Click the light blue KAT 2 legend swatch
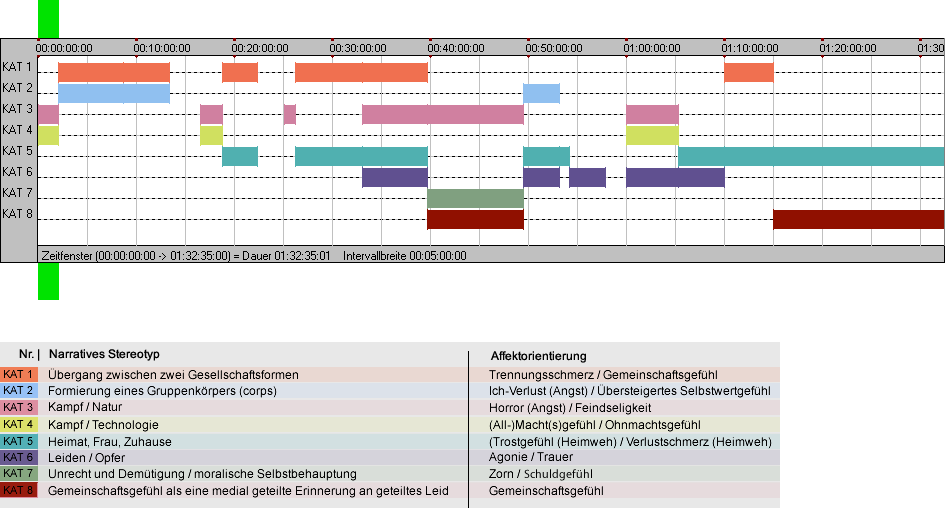 (19, 391)
